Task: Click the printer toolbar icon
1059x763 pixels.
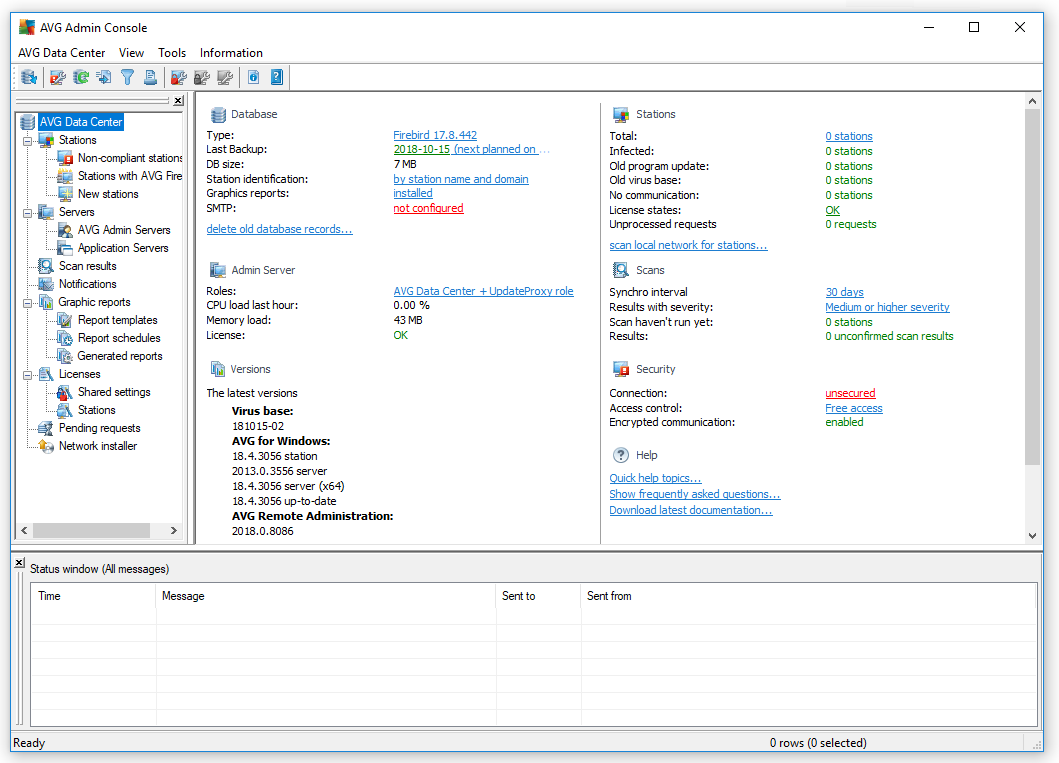Action: coord(150,78)
